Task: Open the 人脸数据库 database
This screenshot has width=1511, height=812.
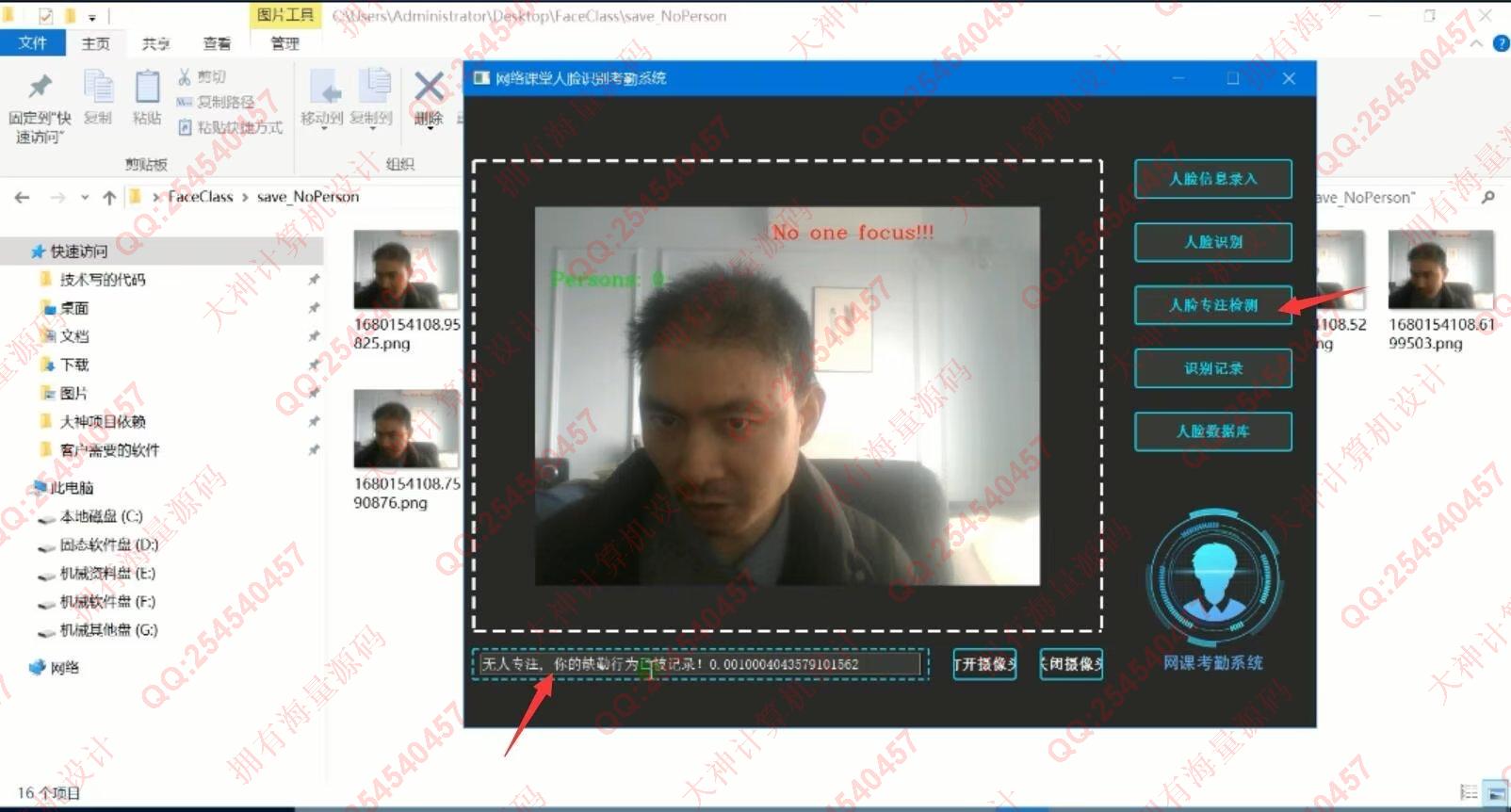Action: [1212, 431]
